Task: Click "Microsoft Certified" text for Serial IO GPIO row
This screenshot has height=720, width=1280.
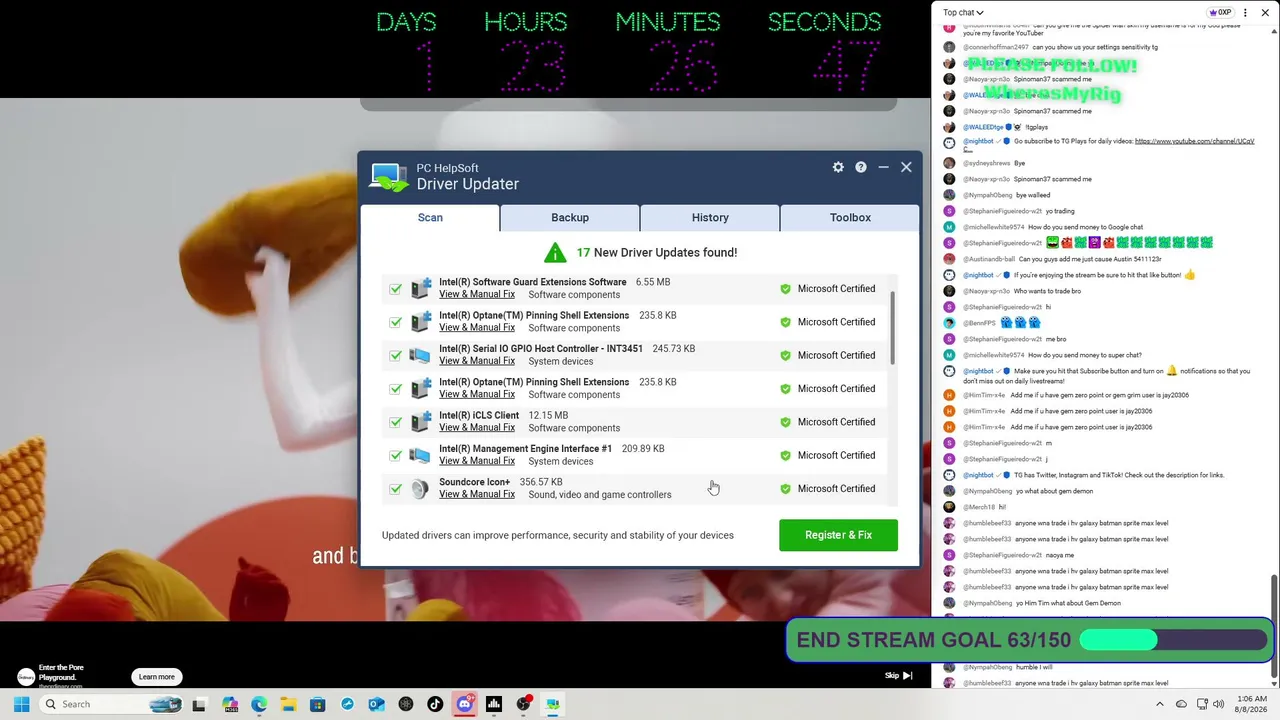Action: [x=836, y=355]
